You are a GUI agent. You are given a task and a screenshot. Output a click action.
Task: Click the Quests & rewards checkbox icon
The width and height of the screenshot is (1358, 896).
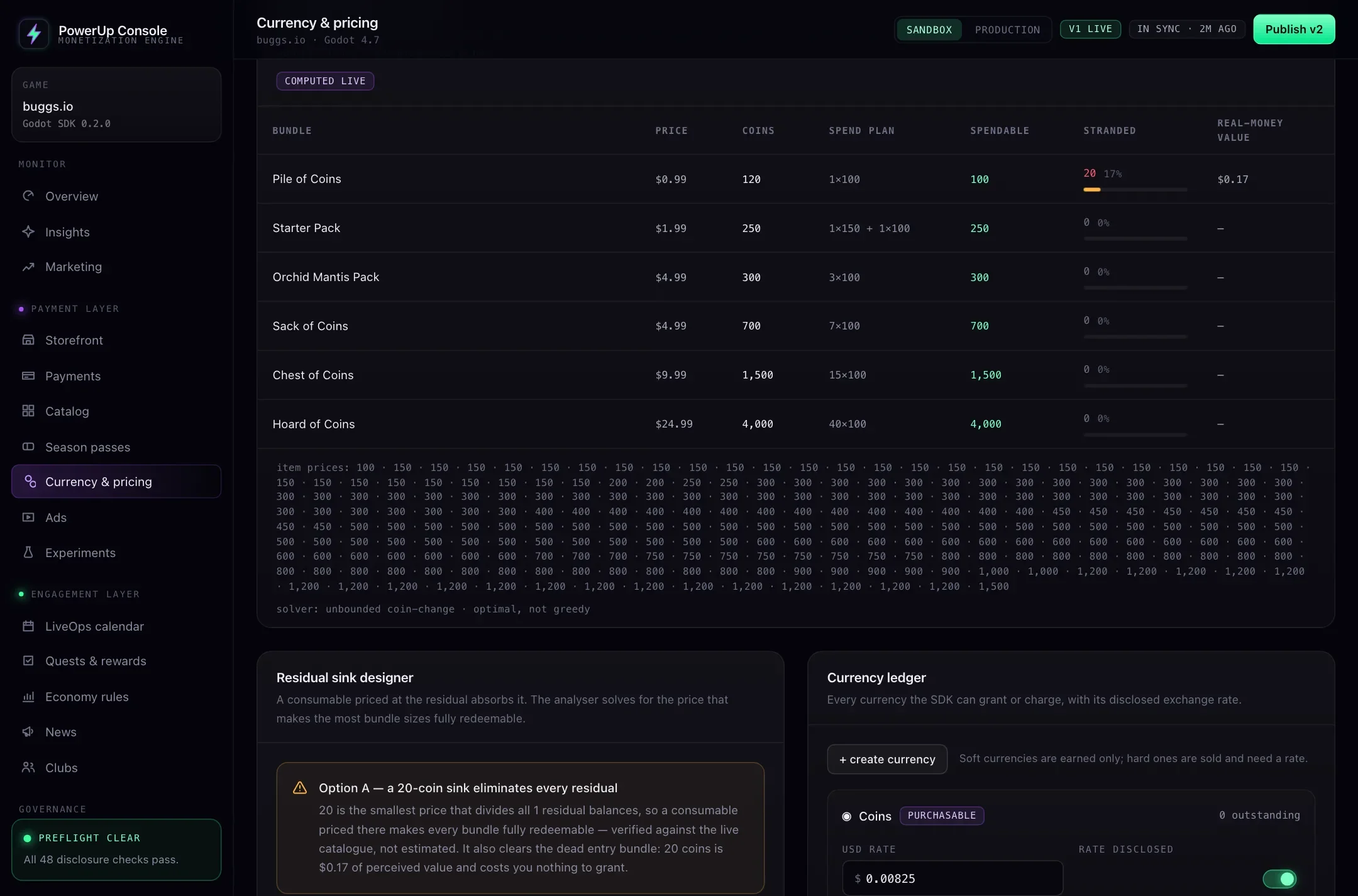pos(28,661)
